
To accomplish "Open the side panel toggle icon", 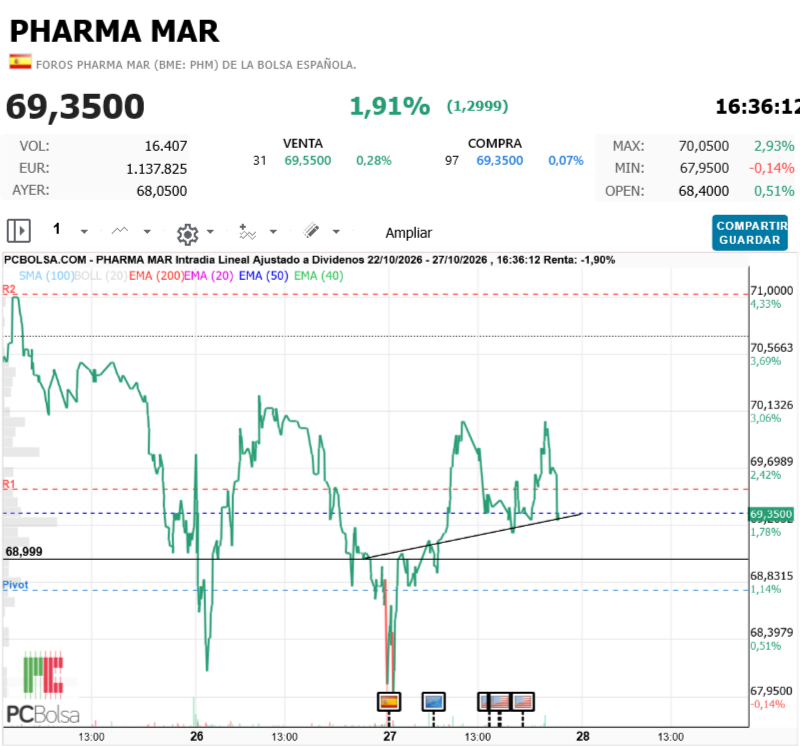I will click(19, 231).
